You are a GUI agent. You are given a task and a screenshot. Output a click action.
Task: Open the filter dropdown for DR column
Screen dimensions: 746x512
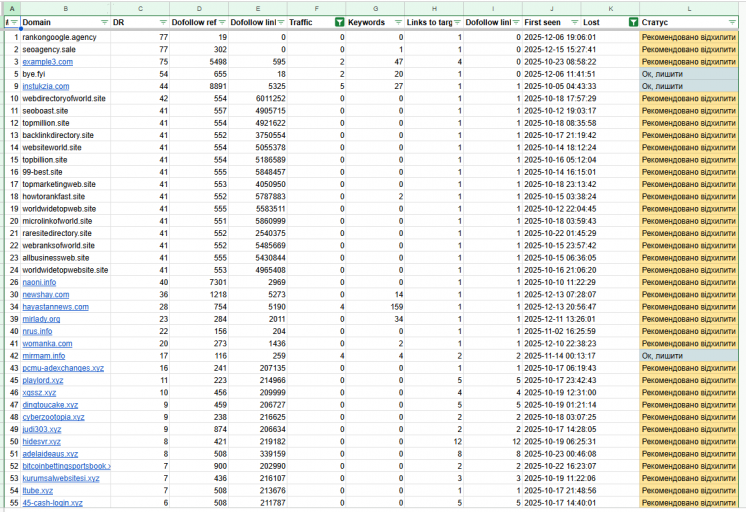click(x=163, y=22)
